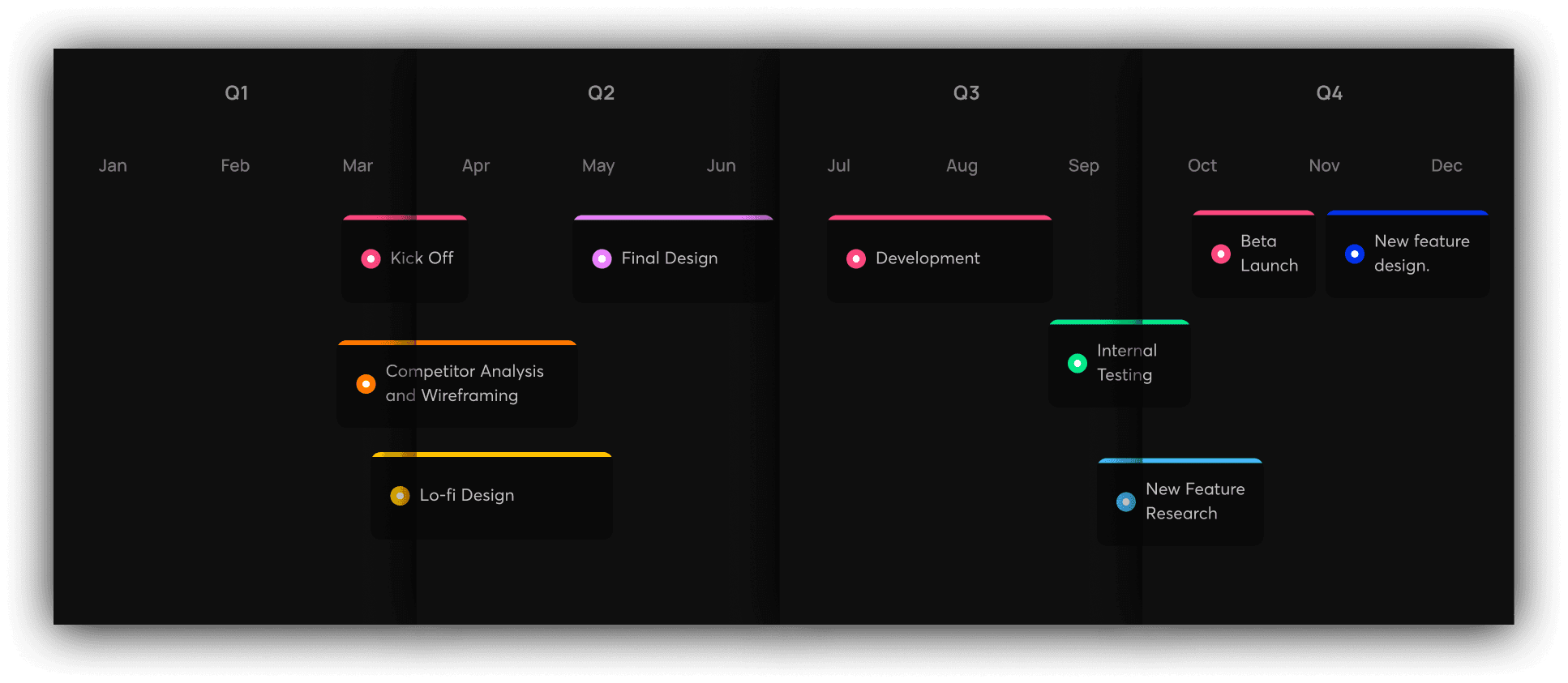Click the Q1 quarter header

click(237, 93)
